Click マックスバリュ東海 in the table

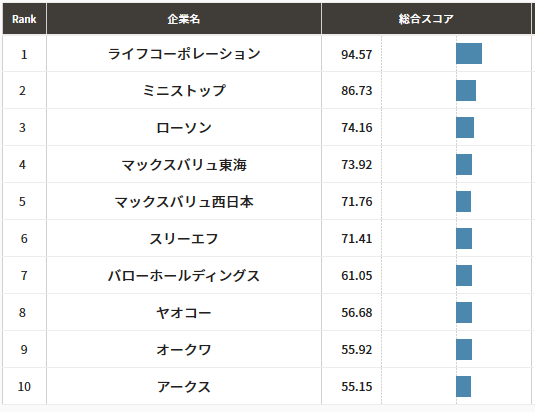click(184, 165)
